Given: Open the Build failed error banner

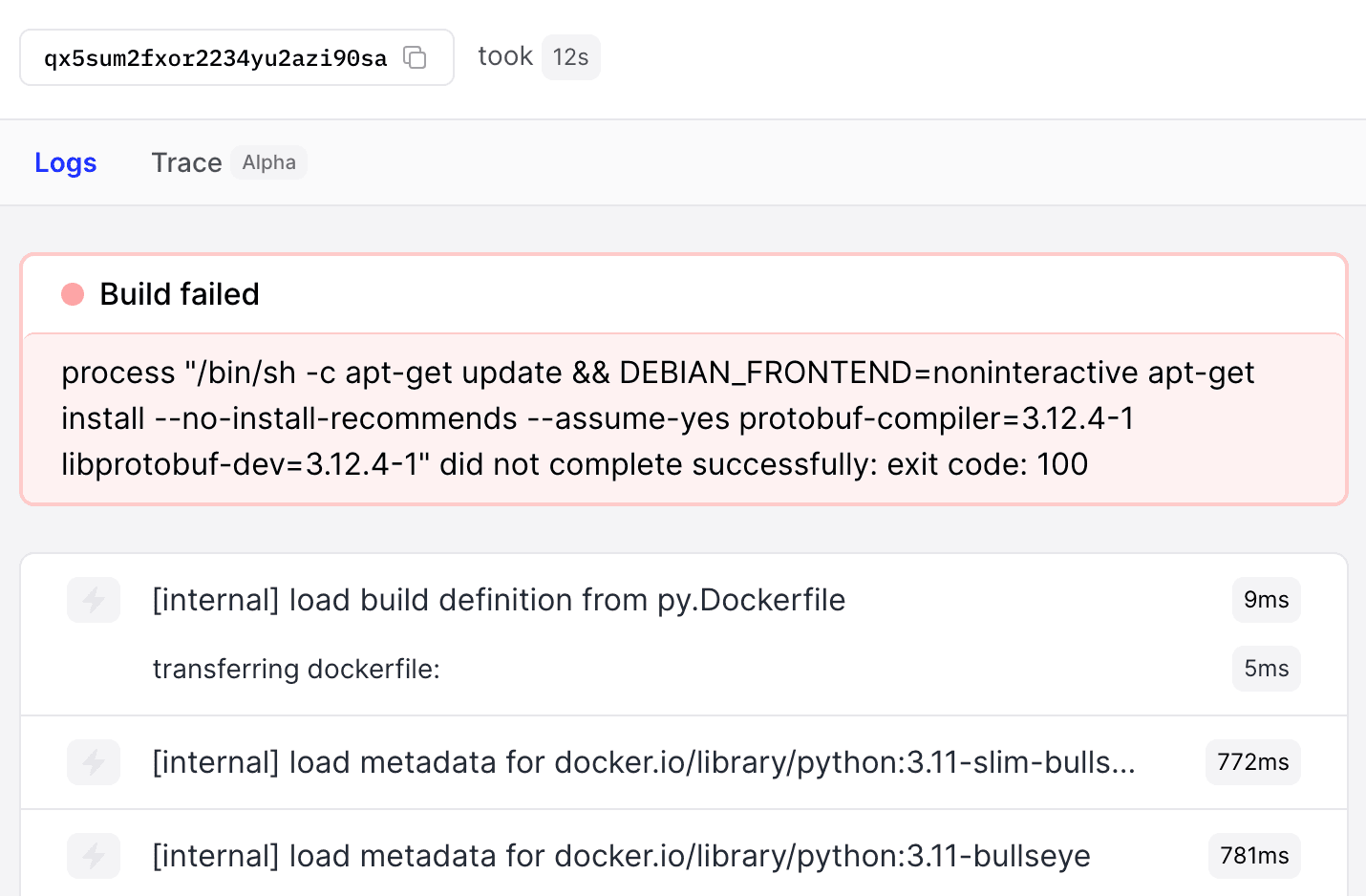Looking at the screenshot, I should pyautogui.click(x=179, y=294).
